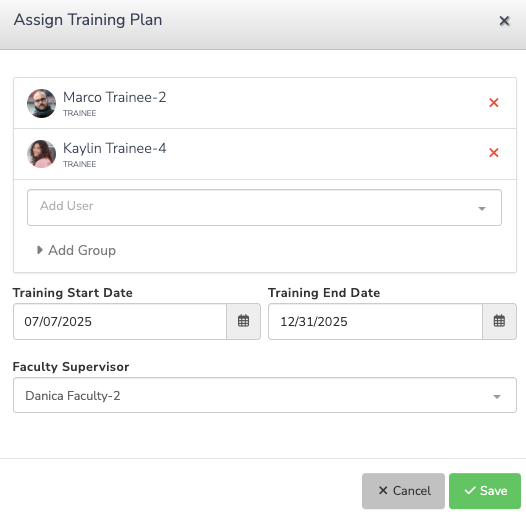The height and width of the screenshot is (514, 526).
Task: Click the 12/31/2025 end date field
Action: [x=375, y=321]
